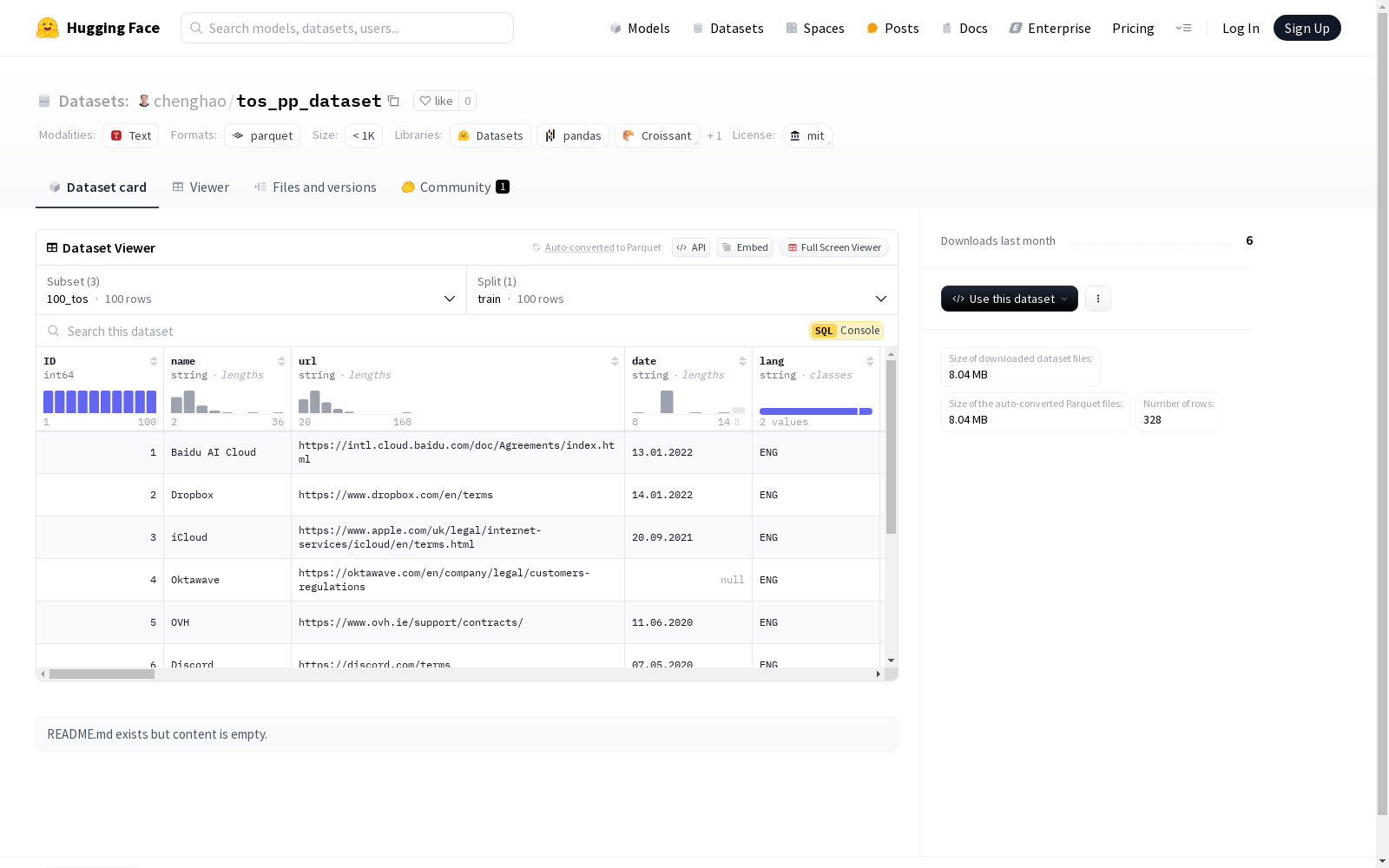Click the table horizontal scrollbar thumb
The width and height of the screenshot is (1389, 868).
click(102, 674)
